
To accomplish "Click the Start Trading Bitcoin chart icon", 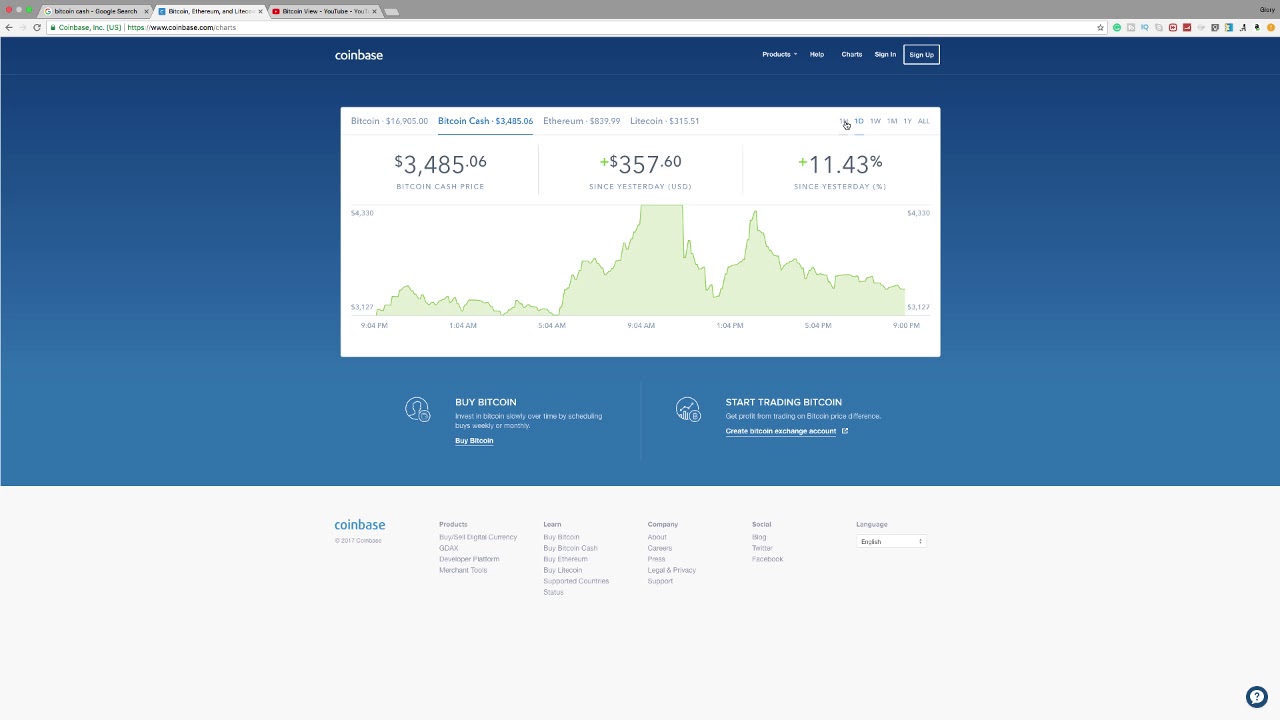I will point(688,409).
